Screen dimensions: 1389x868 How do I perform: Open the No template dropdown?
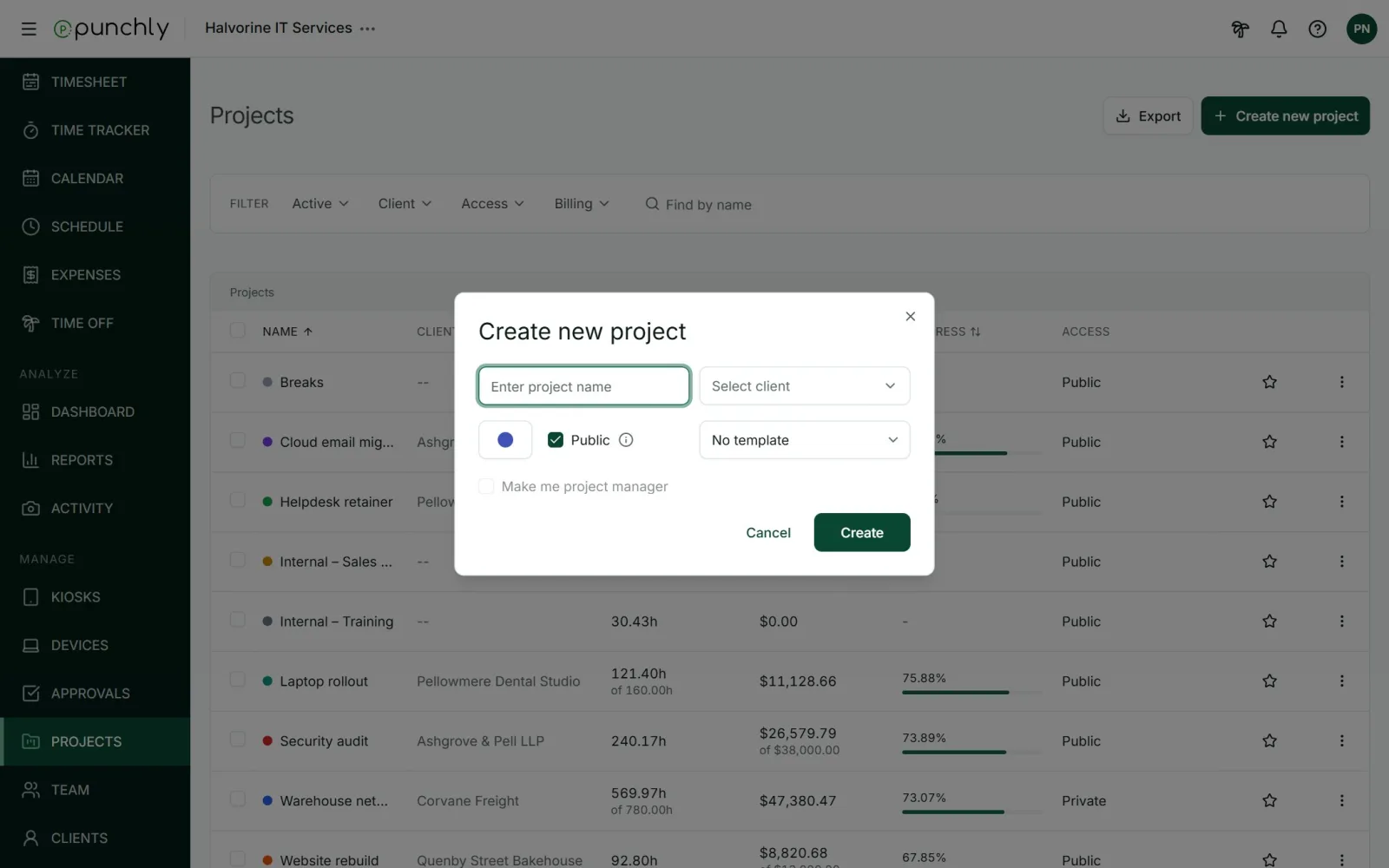pyautogui.click(x=804, y=440)
